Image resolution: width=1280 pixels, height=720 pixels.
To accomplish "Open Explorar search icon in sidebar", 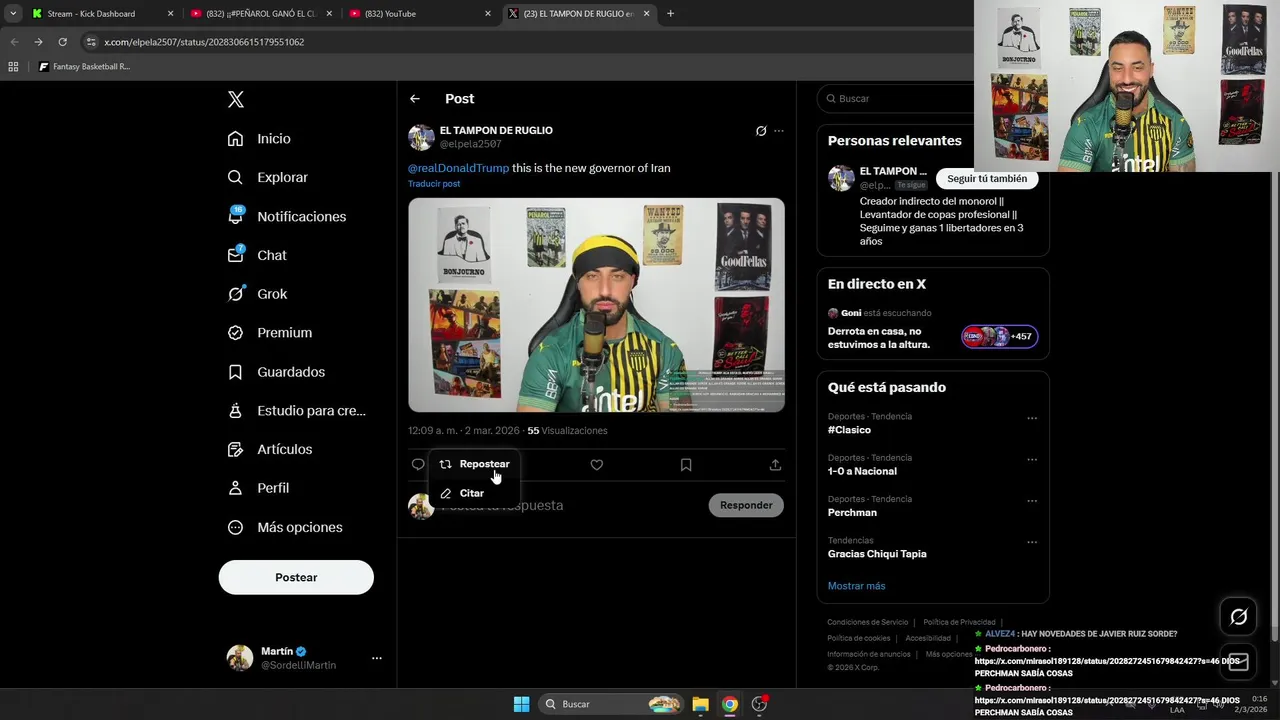I will [235, 177].
